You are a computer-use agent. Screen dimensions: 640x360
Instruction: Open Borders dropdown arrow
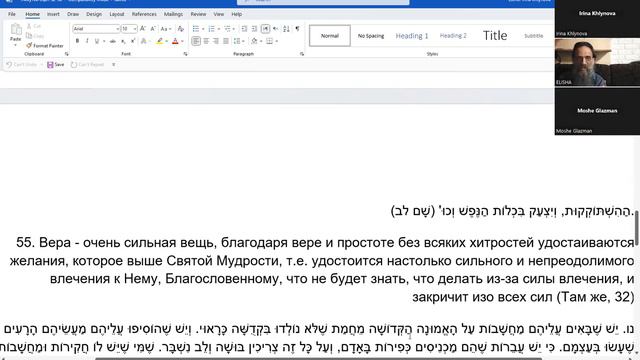click(277, 41)
